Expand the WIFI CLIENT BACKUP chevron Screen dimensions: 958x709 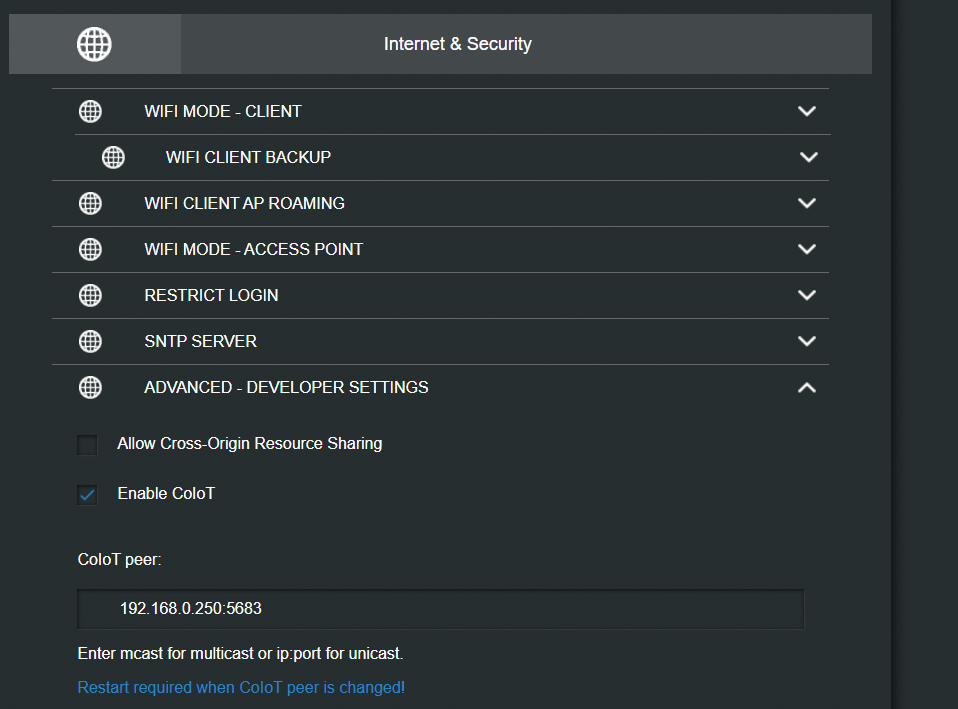pos(809,157)
